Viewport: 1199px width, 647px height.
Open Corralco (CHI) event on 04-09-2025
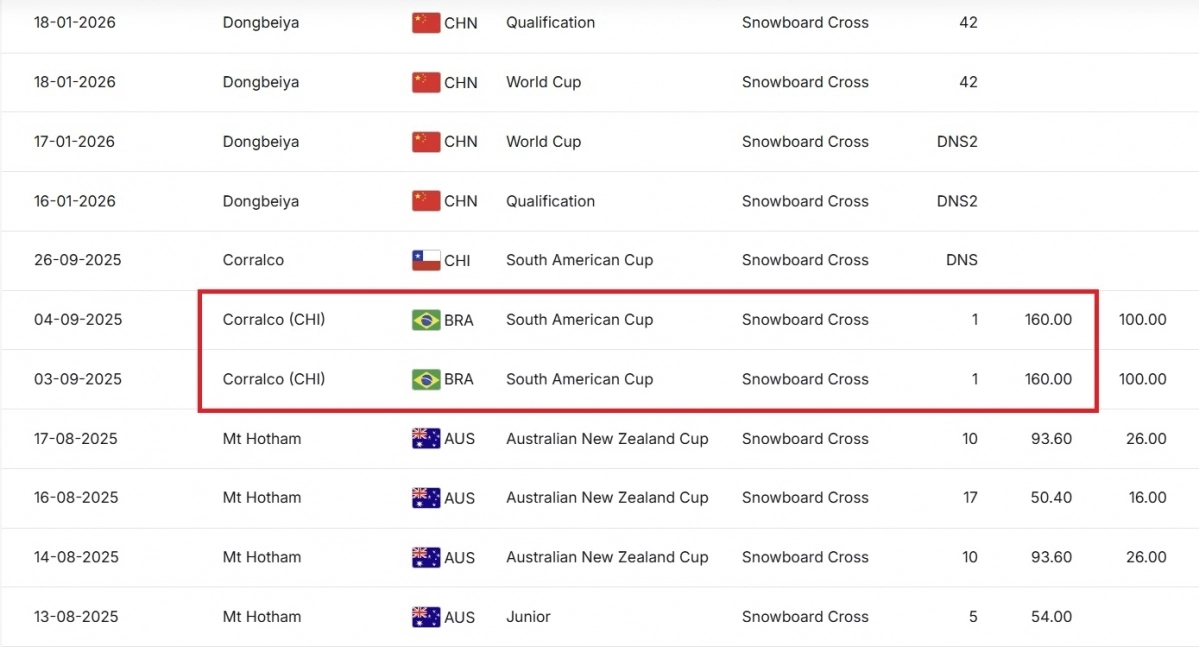click(273, 320)
